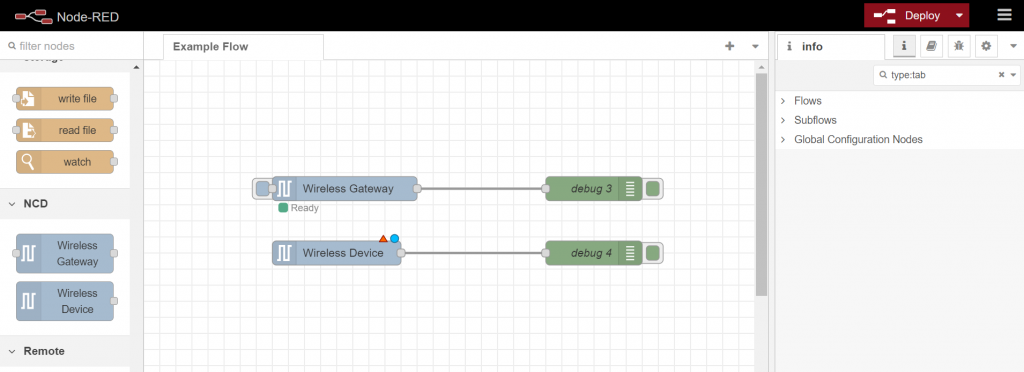Clear the type:tab search with x

(x=1001, y=75)
